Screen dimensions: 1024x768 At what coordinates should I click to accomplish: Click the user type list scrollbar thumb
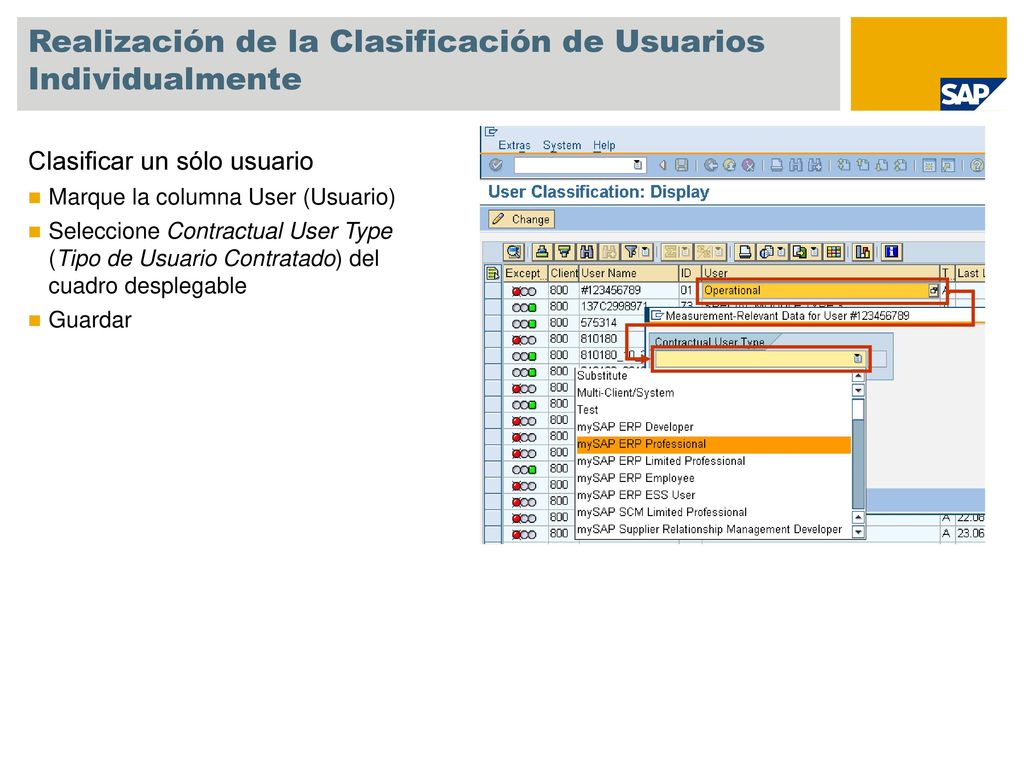click(858, 464)
